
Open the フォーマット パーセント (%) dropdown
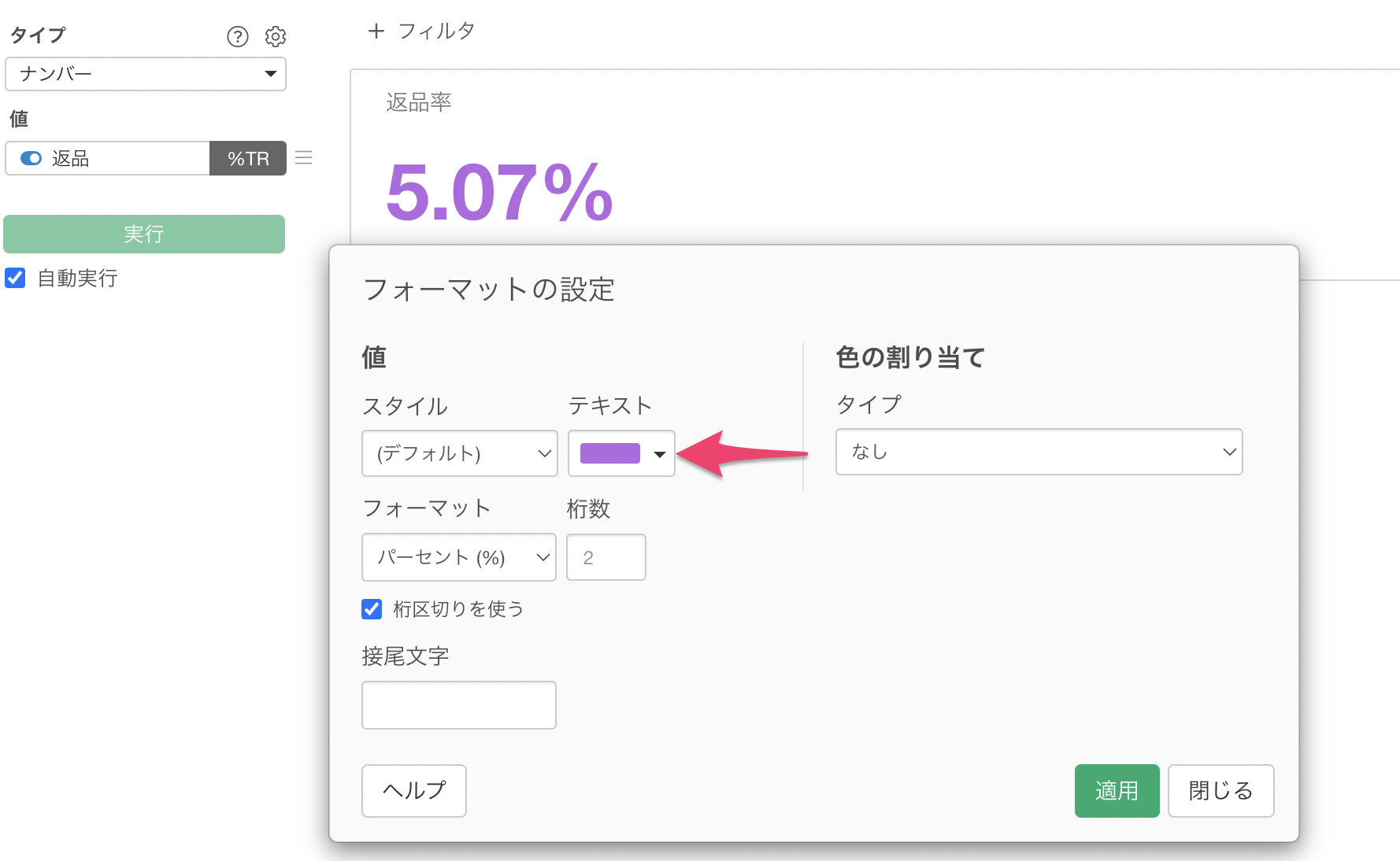point(458,557)
